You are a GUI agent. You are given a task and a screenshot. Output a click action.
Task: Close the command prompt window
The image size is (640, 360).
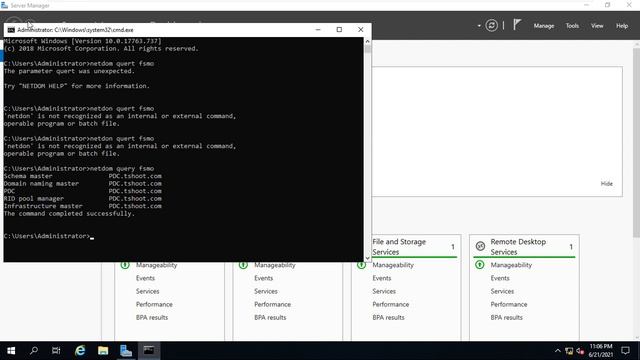360,29
